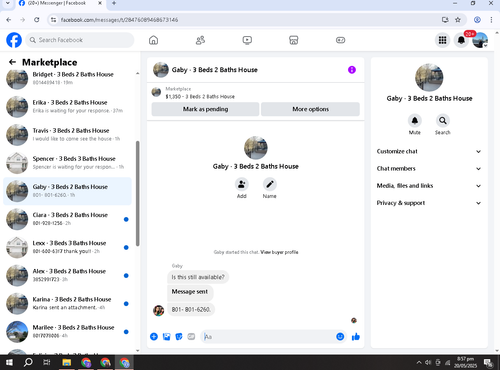This screenshot has height=370, width=500.
Task: Open more actions plus icon in composer
Action: point(154,337)
